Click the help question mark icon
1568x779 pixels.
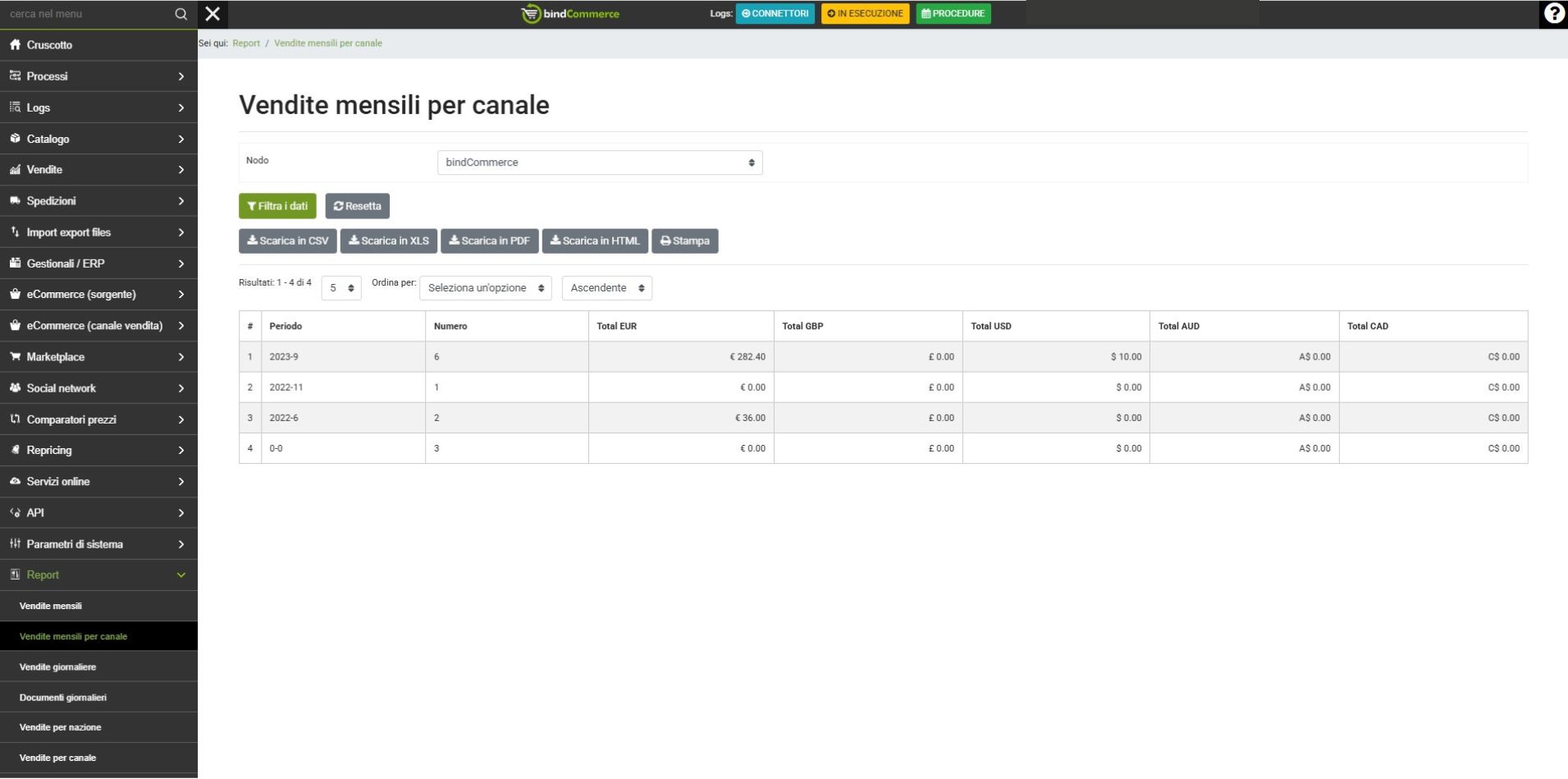[1553, 14]
